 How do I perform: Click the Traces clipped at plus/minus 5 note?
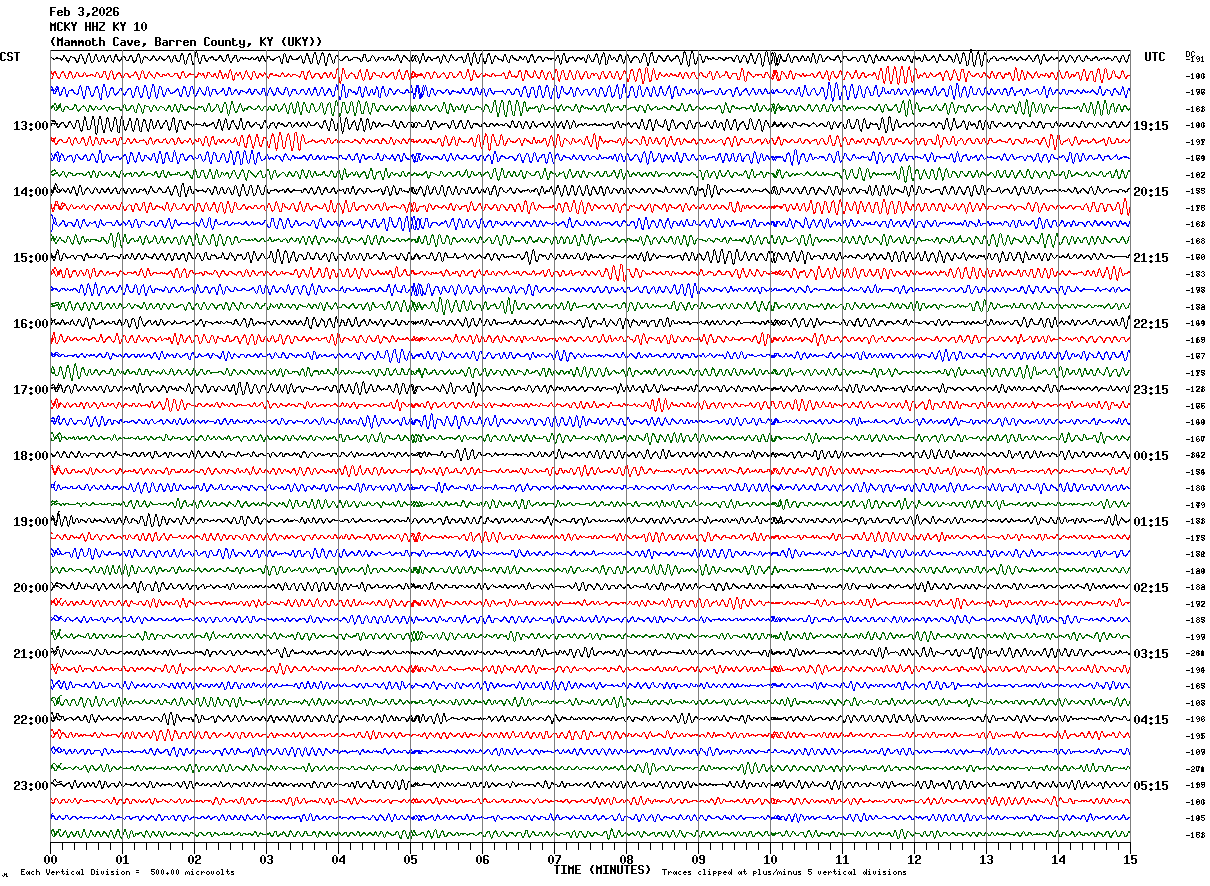pyautogui.click(x=784, y=872)
